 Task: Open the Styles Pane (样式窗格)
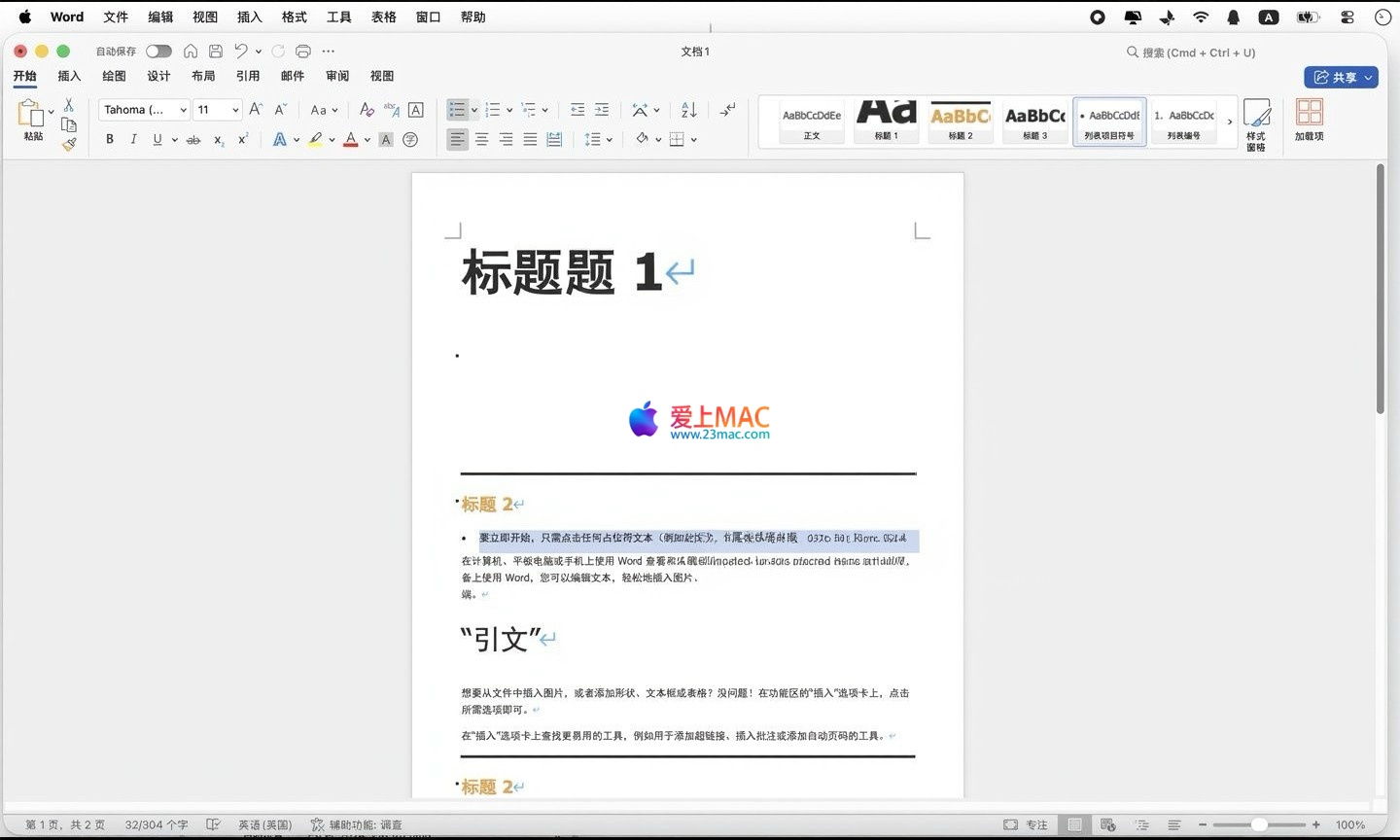coord(1256,123)
